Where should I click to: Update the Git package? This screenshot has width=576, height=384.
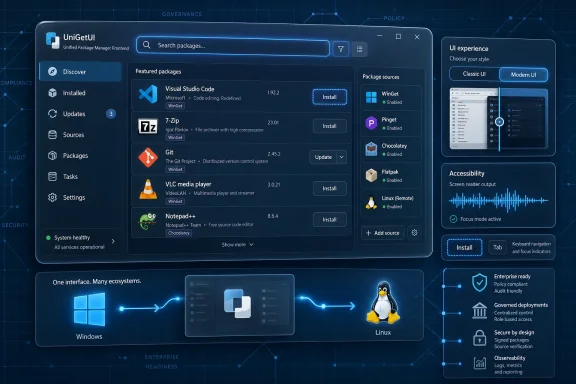(323, 157)
